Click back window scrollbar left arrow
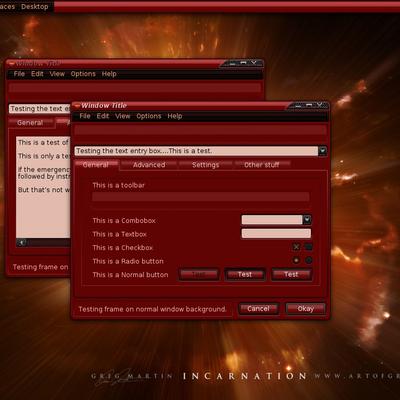 22,243
